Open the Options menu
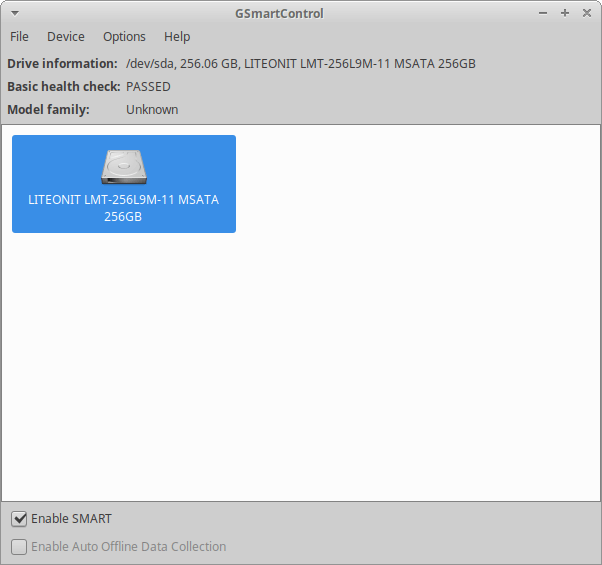Image resolution: width=602 pixels, height=565 pixels. [124, 37]
